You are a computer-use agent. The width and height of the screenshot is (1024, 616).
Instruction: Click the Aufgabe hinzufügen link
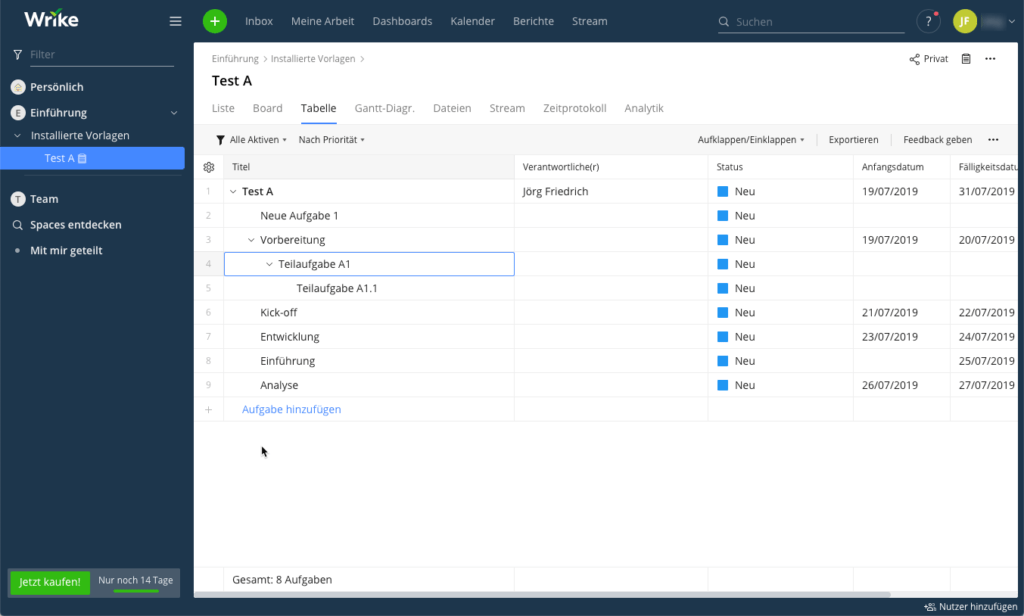291,409
